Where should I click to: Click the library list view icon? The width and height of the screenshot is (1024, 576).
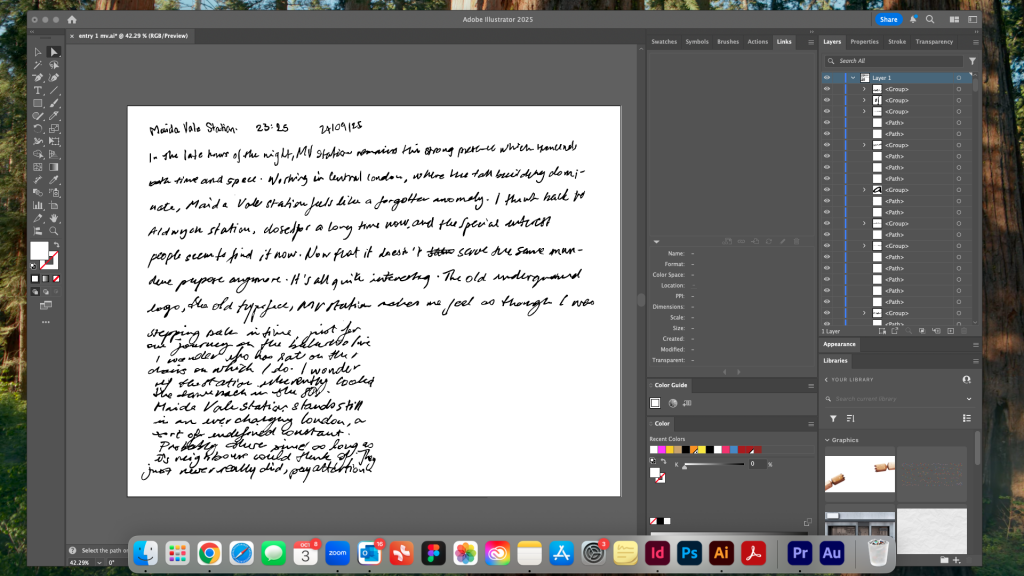[966, 418]
